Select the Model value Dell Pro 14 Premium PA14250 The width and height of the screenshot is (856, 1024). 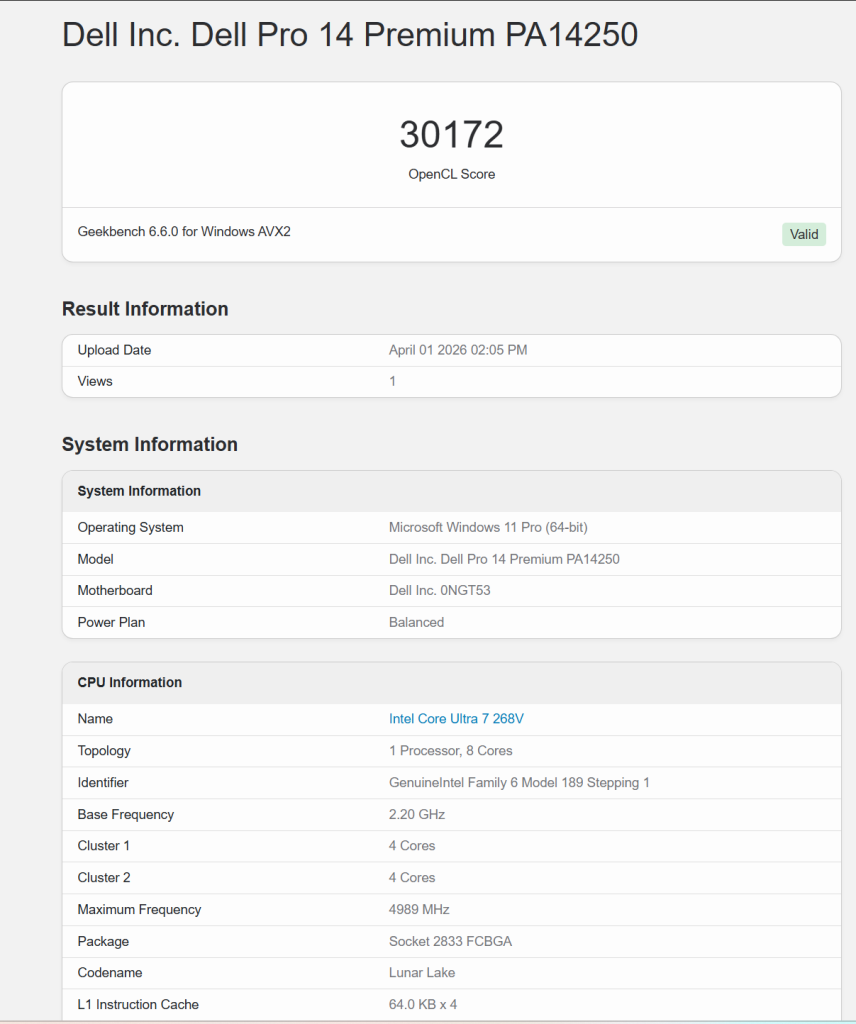coord(504,560)
